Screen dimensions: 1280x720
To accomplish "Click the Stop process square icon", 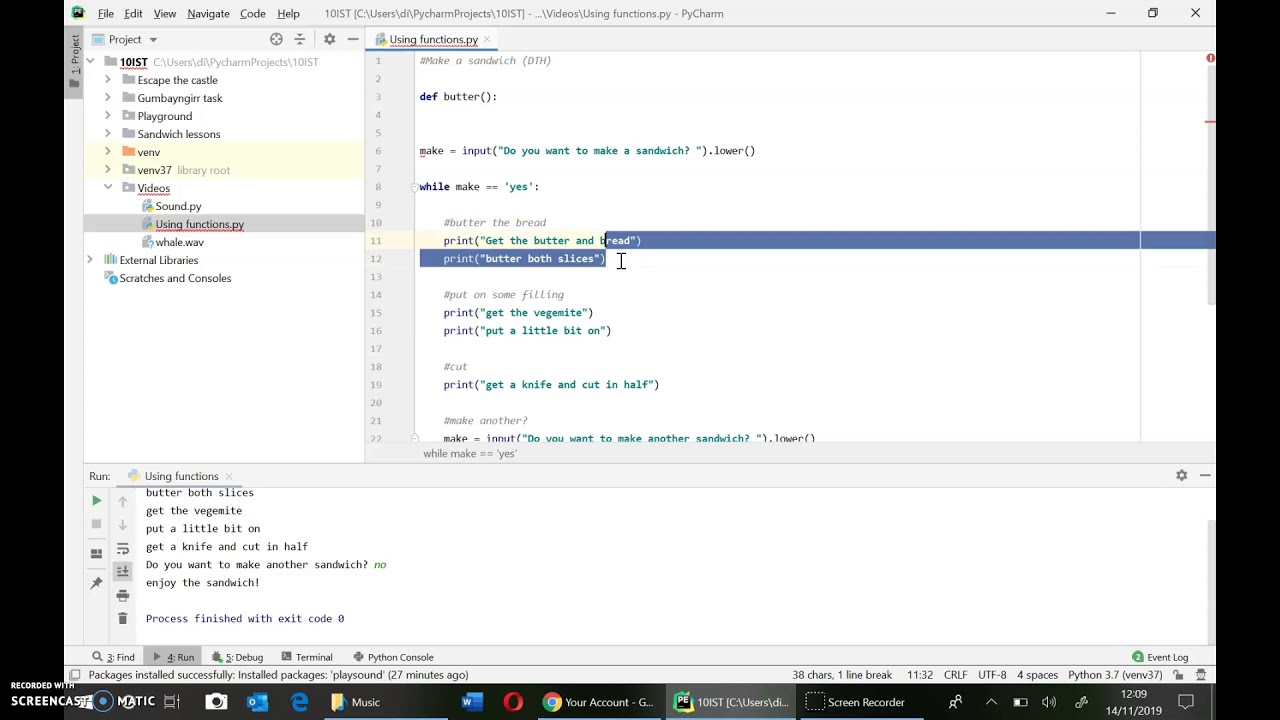I will [96, 524].
